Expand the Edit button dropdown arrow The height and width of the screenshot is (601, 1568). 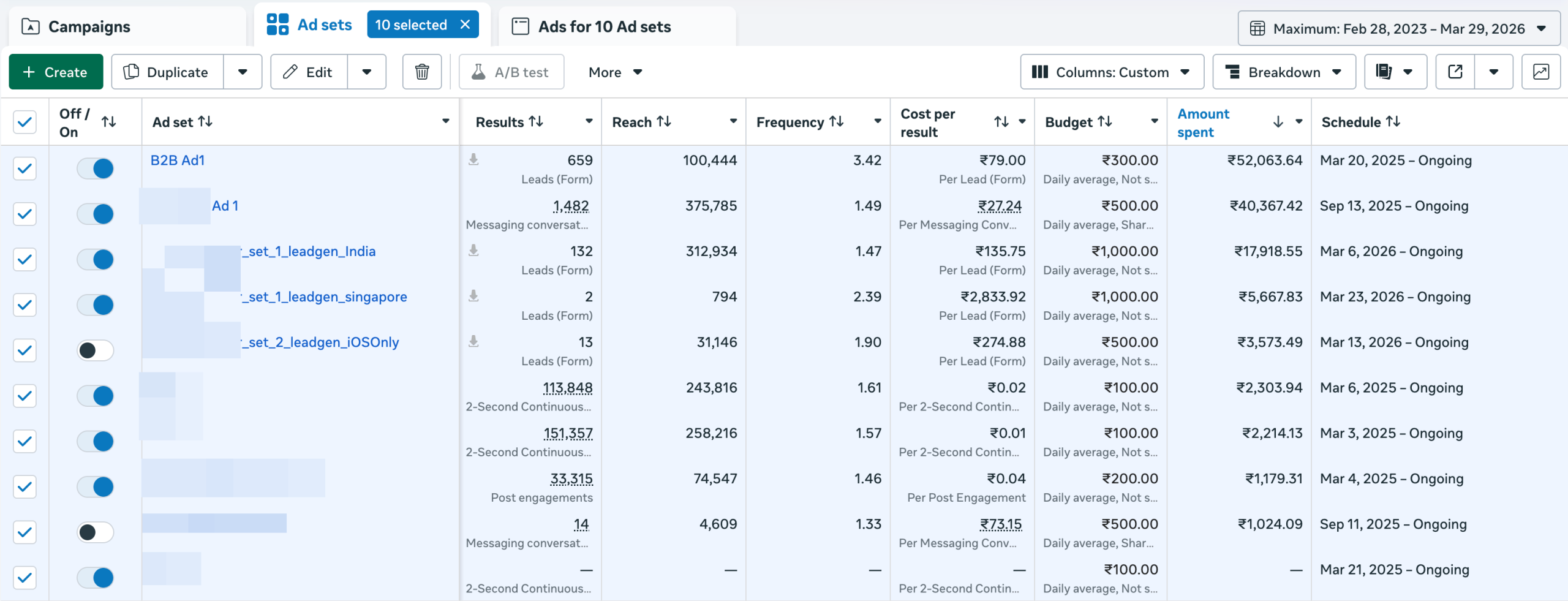pyautogui.click(x=367, y=72)
